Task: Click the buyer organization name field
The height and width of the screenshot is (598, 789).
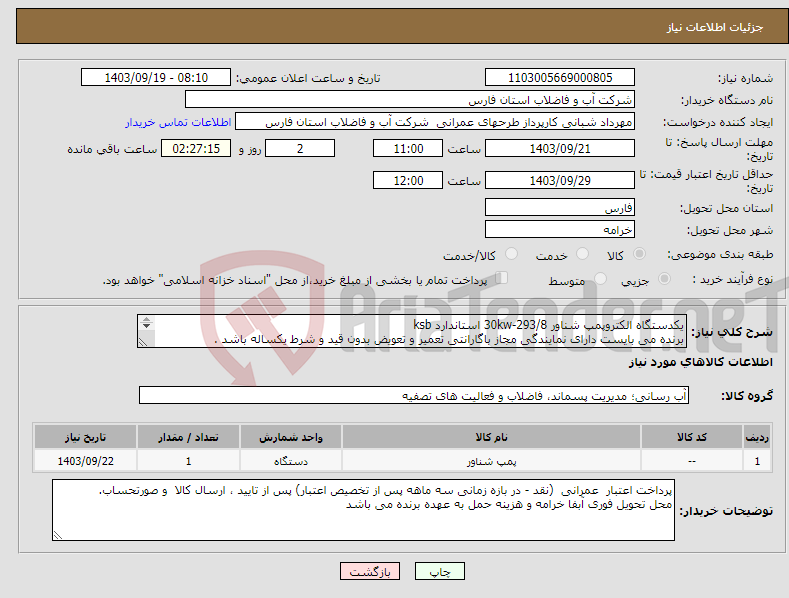Action: tap(410, 99)
